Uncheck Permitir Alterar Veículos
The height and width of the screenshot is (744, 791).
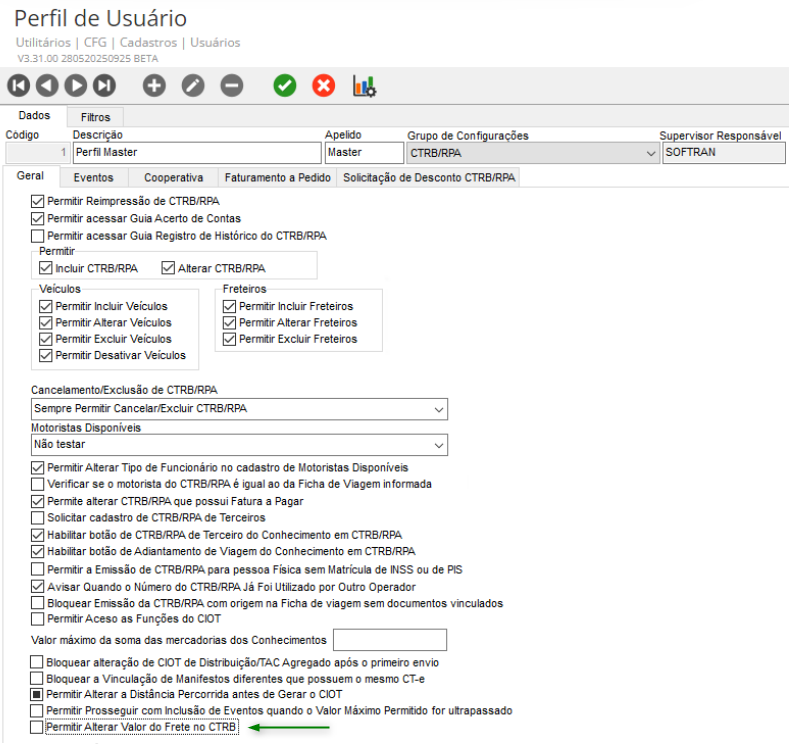click(x=45, y=322)
